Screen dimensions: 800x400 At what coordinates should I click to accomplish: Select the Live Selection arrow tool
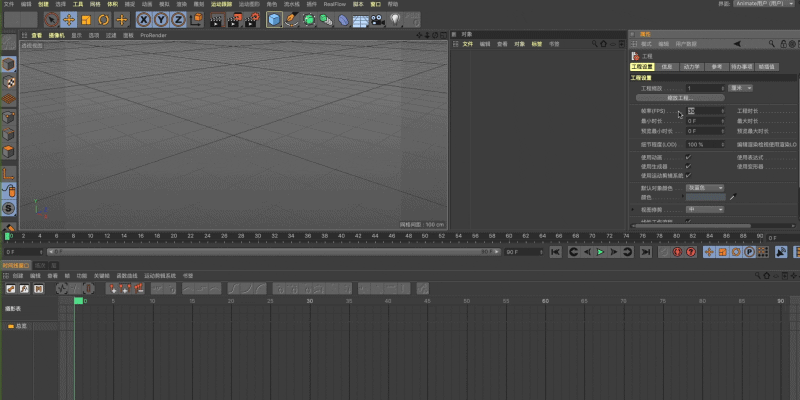[x=51, y=20]
